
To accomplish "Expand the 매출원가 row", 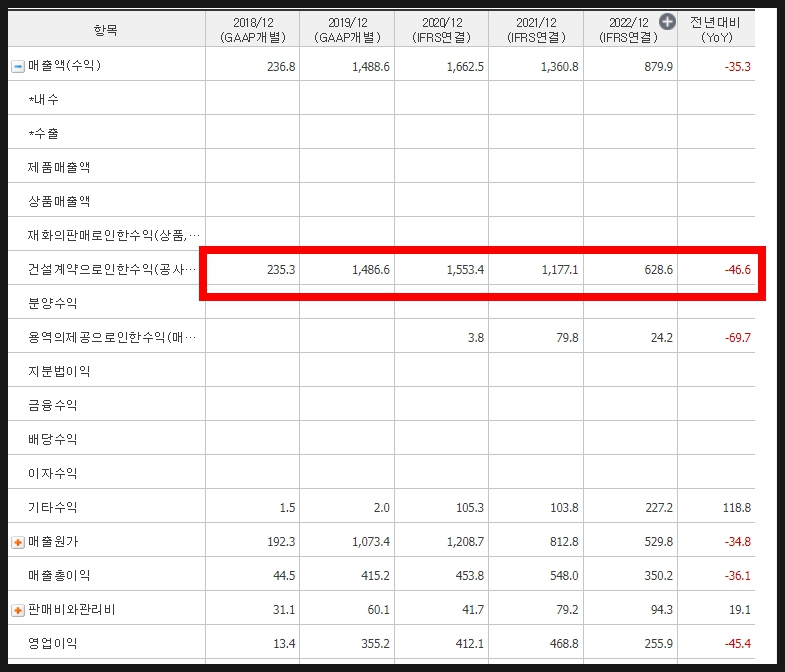I will [x=18, y=542].
